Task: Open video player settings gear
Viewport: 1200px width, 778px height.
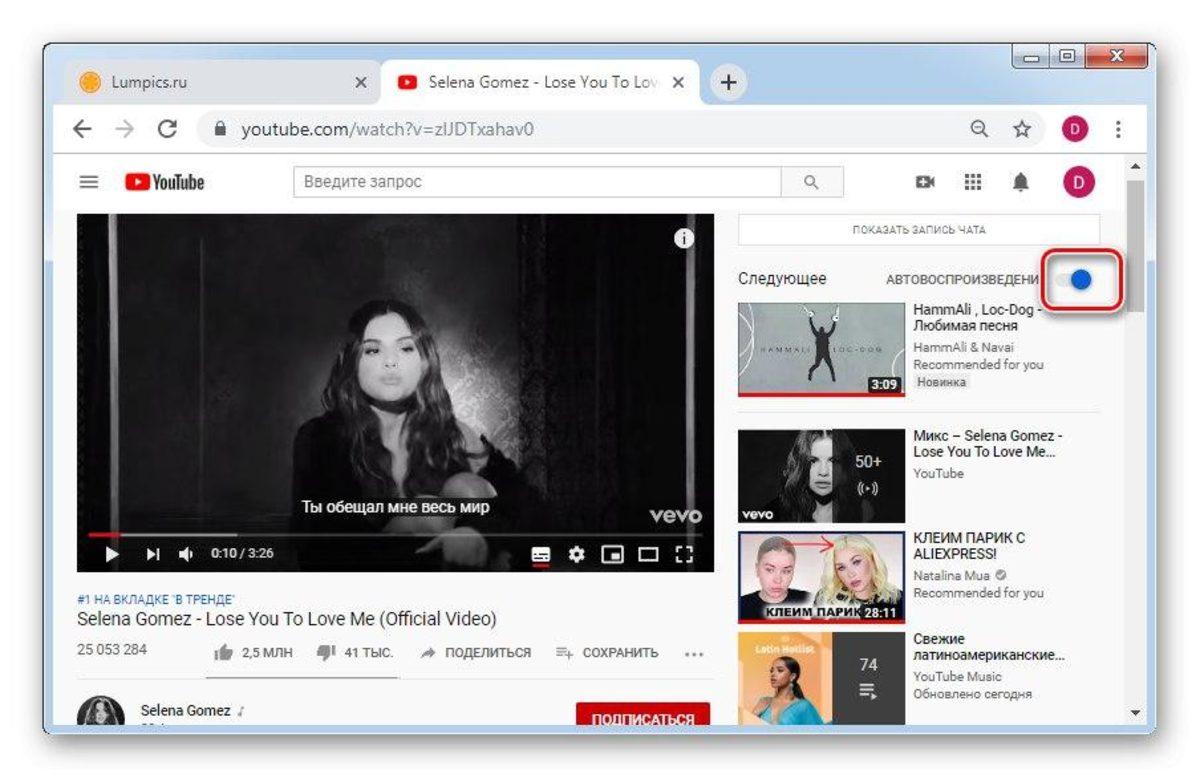Action: click(x=576, y=553)
